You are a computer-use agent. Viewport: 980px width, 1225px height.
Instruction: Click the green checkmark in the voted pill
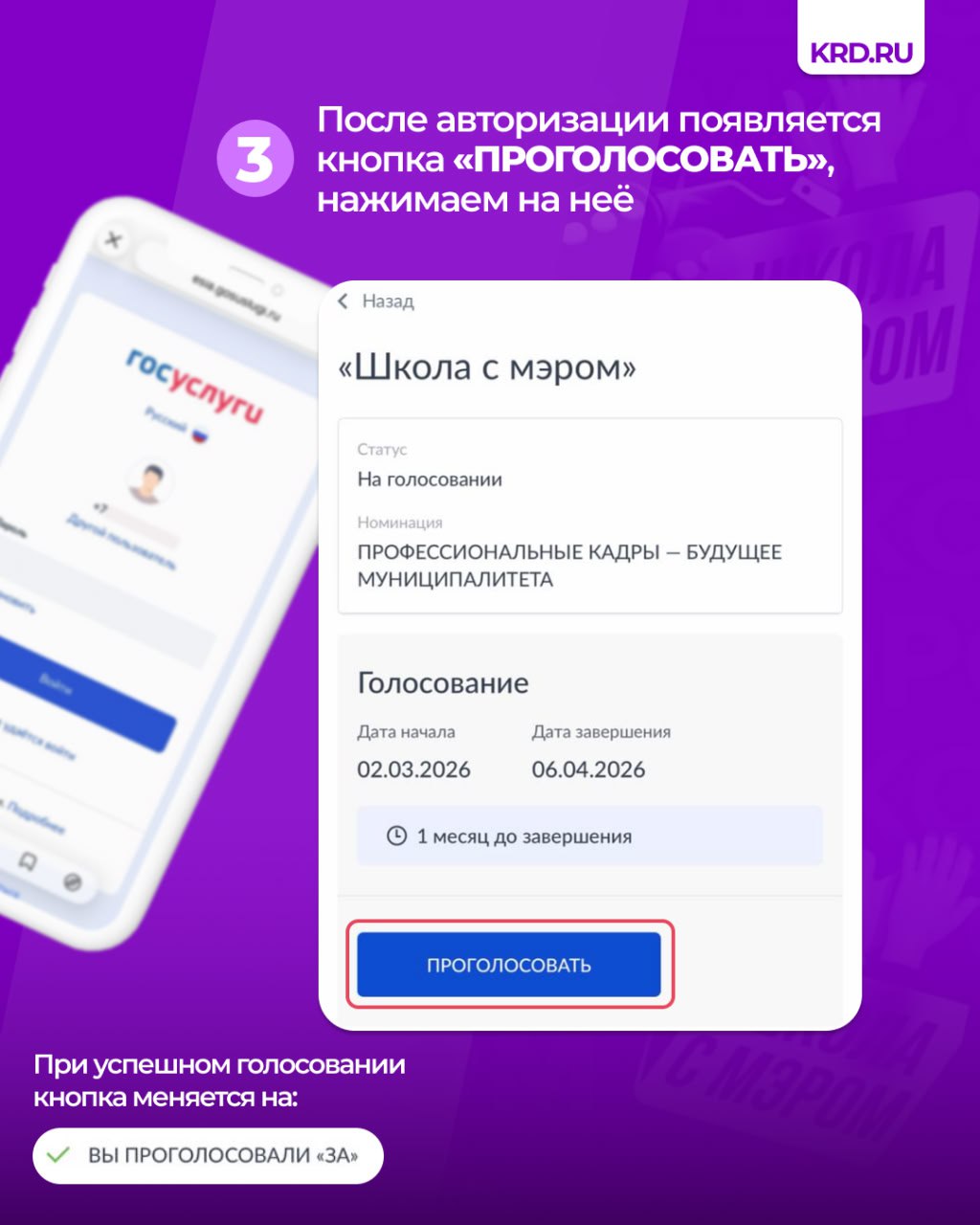click(x=59, y=1155)
